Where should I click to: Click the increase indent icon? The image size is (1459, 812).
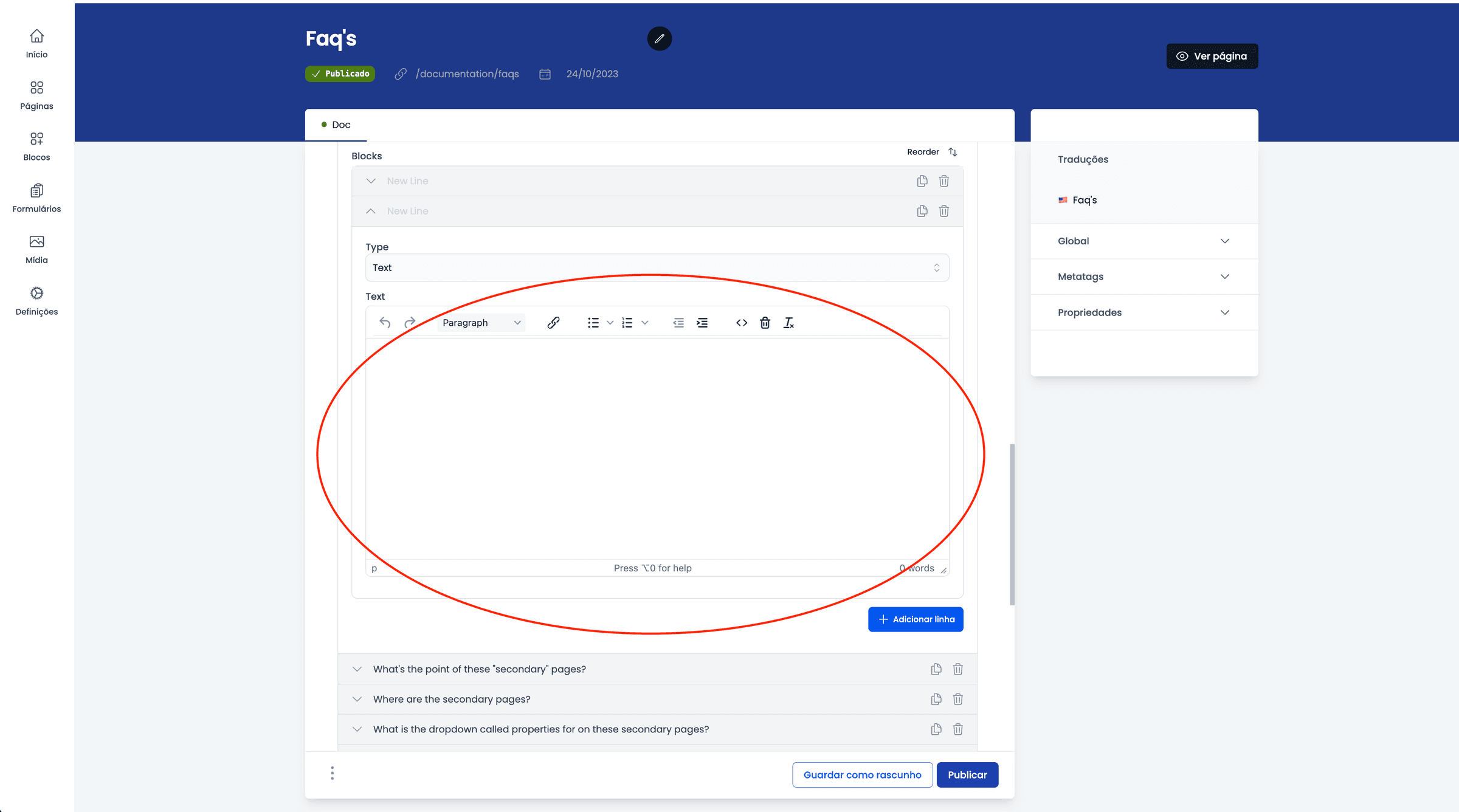click(702, 323)
